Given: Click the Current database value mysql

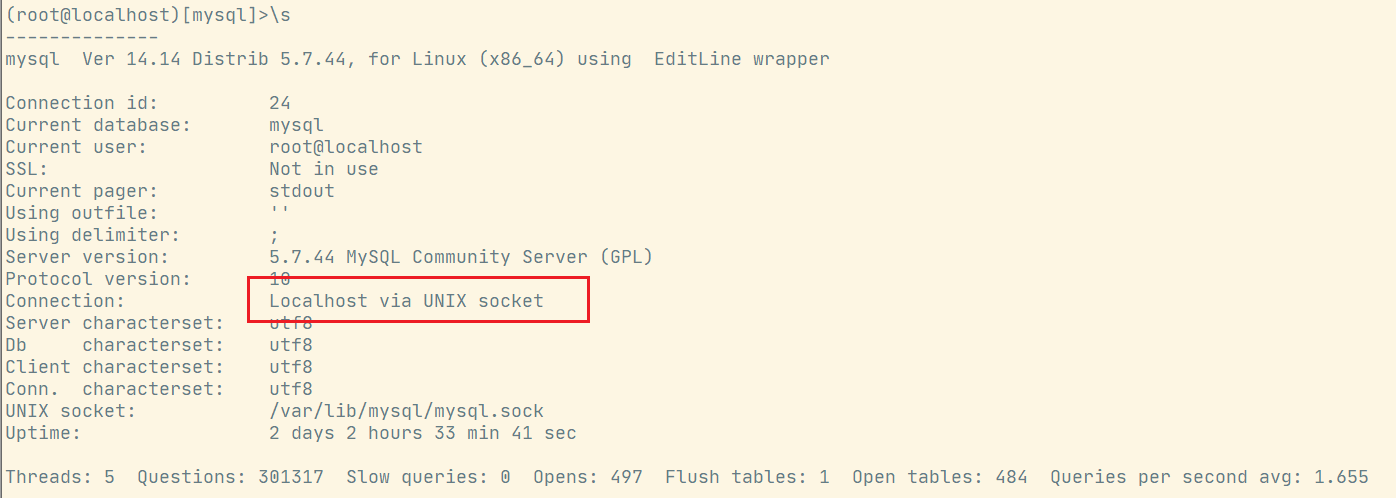Looking at the screenshot, I should click(296, 125).
